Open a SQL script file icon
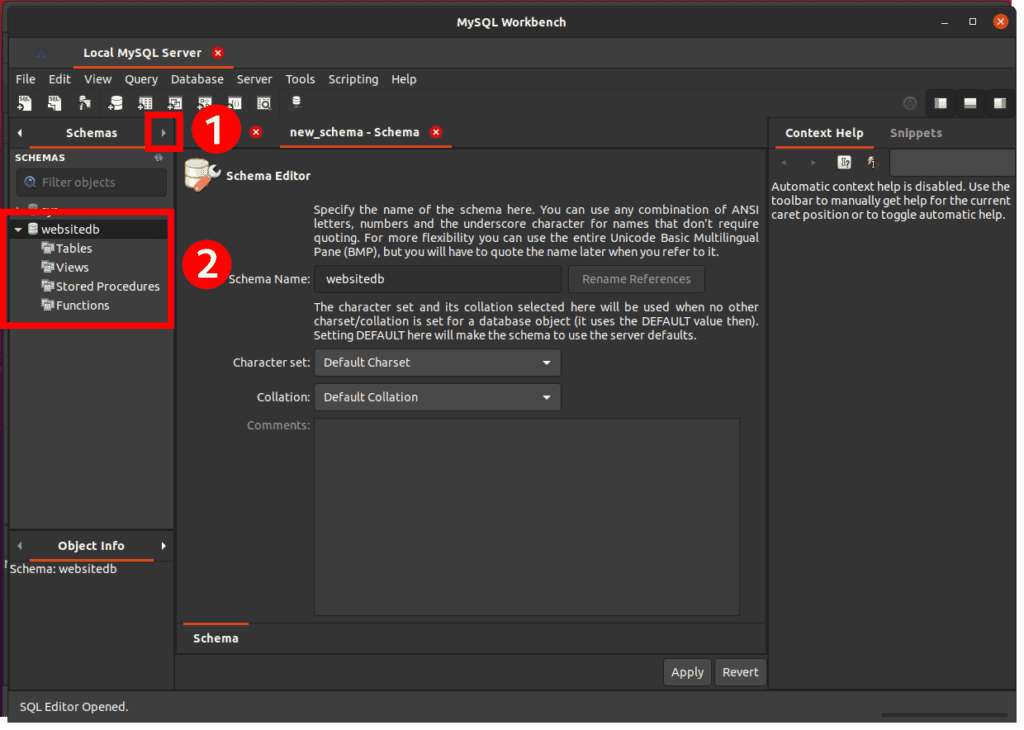Image resolution: width=1024 pixels, height=730 pixels. pyautogui.click(x=54, y=103)
